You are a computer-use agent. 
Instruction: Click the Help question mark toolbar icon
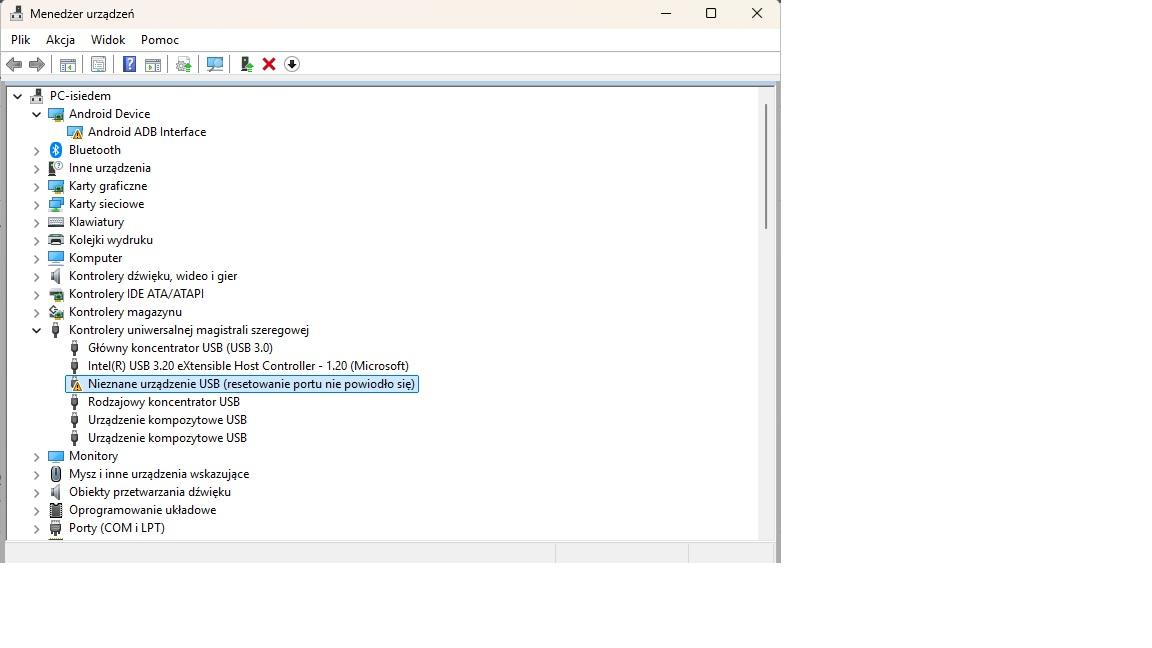click(129, 64)
